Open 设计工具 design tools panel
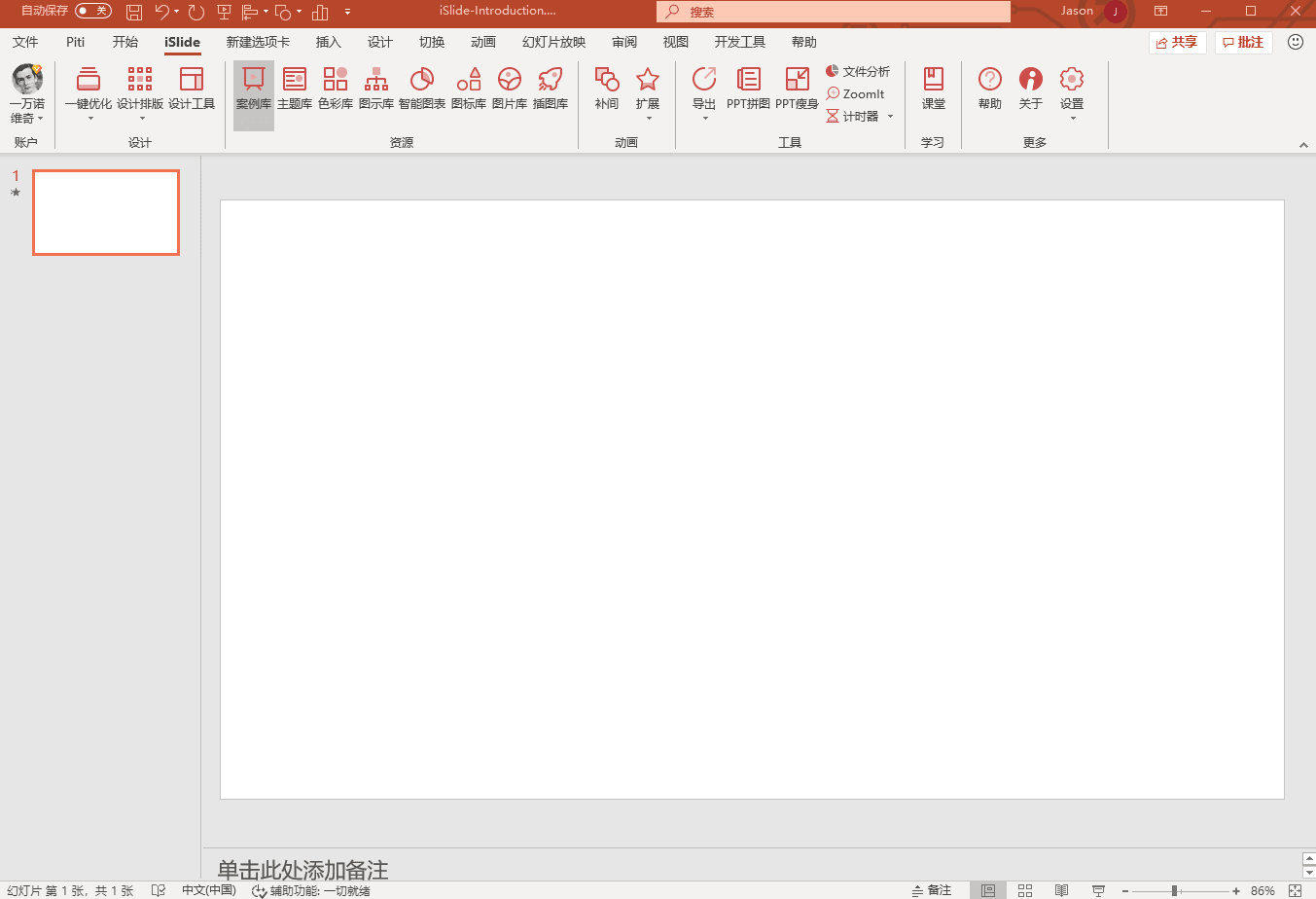The height and width of the screenshot is (899, 1316). 192,89
